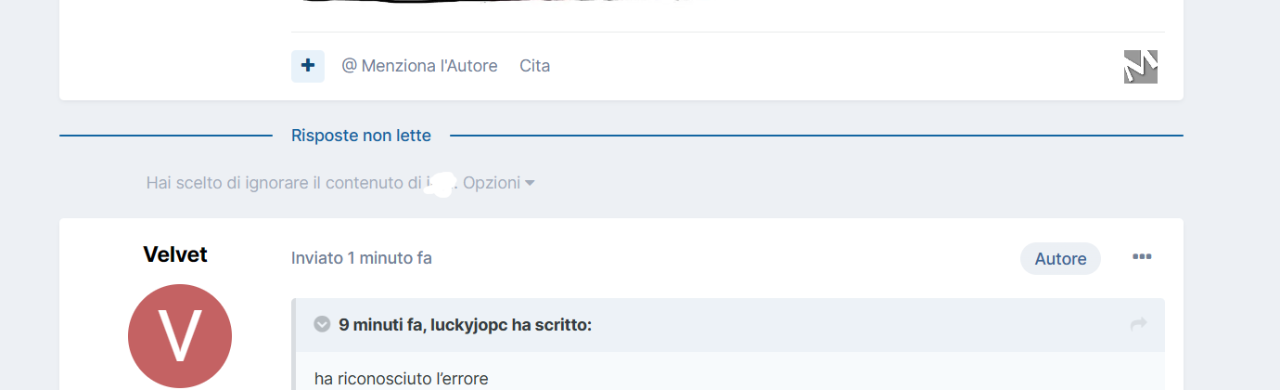This screenshot has height=390, width=1280.
Task: Click Cita to quote the post
Action: coord(535,66)
